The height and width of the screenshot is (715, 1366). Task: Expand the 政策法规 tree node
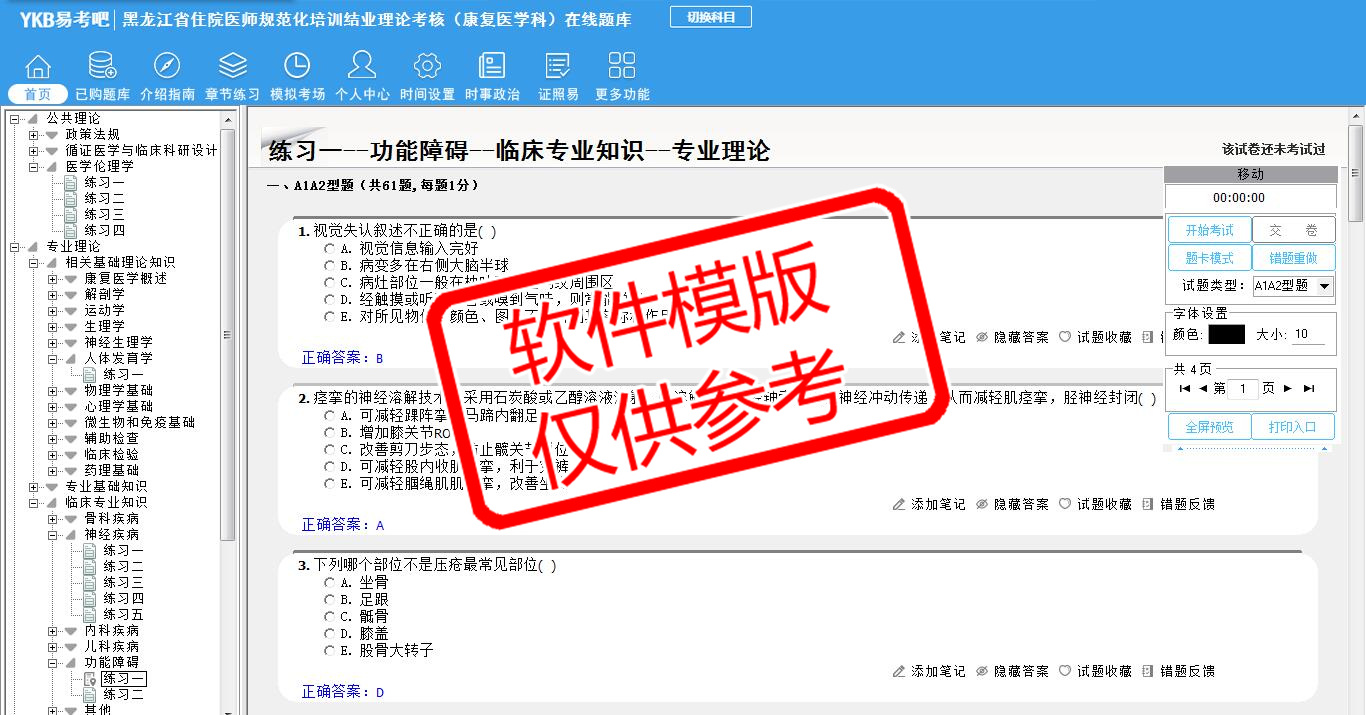pos(34,135)
